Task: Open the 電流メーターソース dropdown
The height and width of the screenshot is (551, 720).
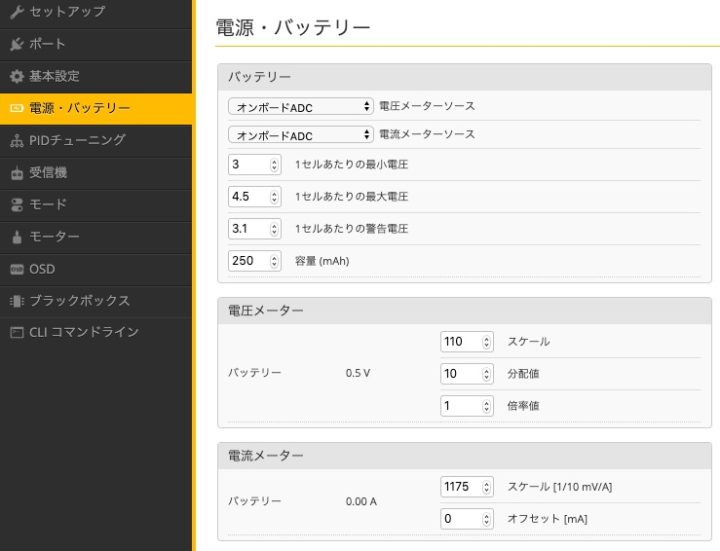Action: [301, 135]
